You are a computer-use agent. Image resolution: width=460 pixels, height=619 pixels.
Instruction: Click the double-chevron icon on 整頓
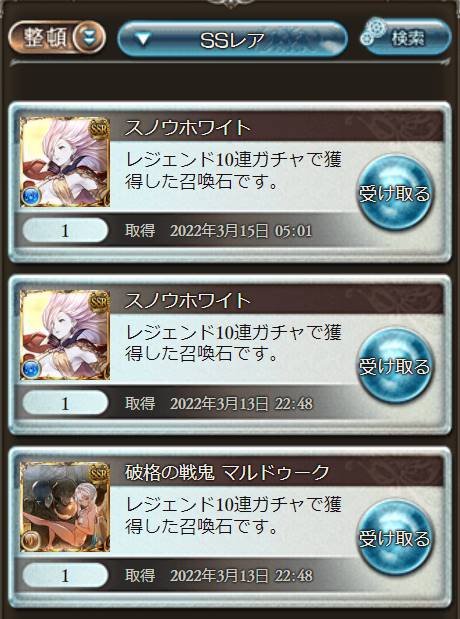88,38
